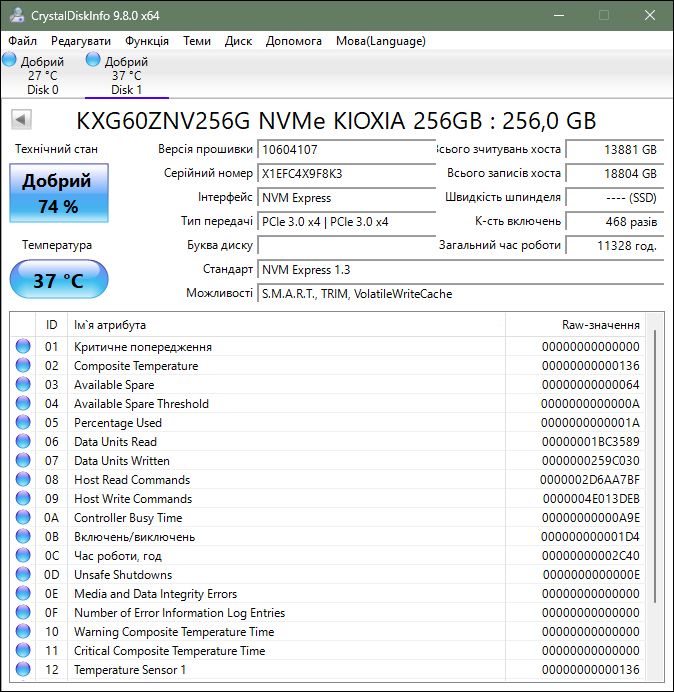Open the Файл menu

pyautogui.click(x=23, y=41)
